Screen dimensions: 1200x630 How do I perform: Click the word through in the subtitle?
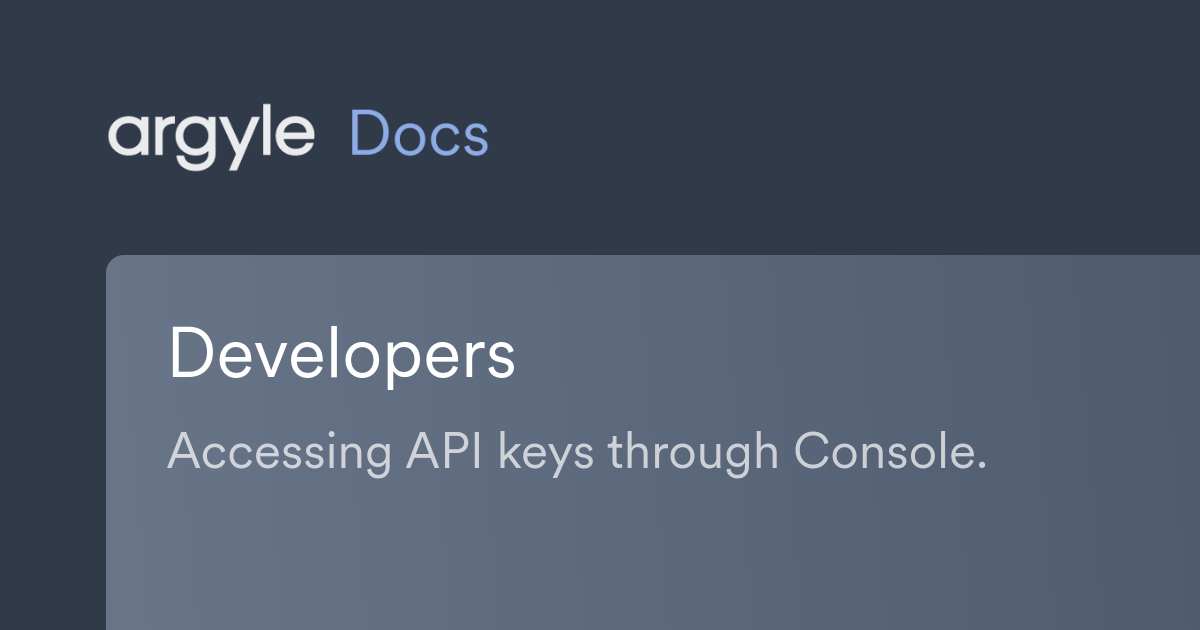pos(693,455)
